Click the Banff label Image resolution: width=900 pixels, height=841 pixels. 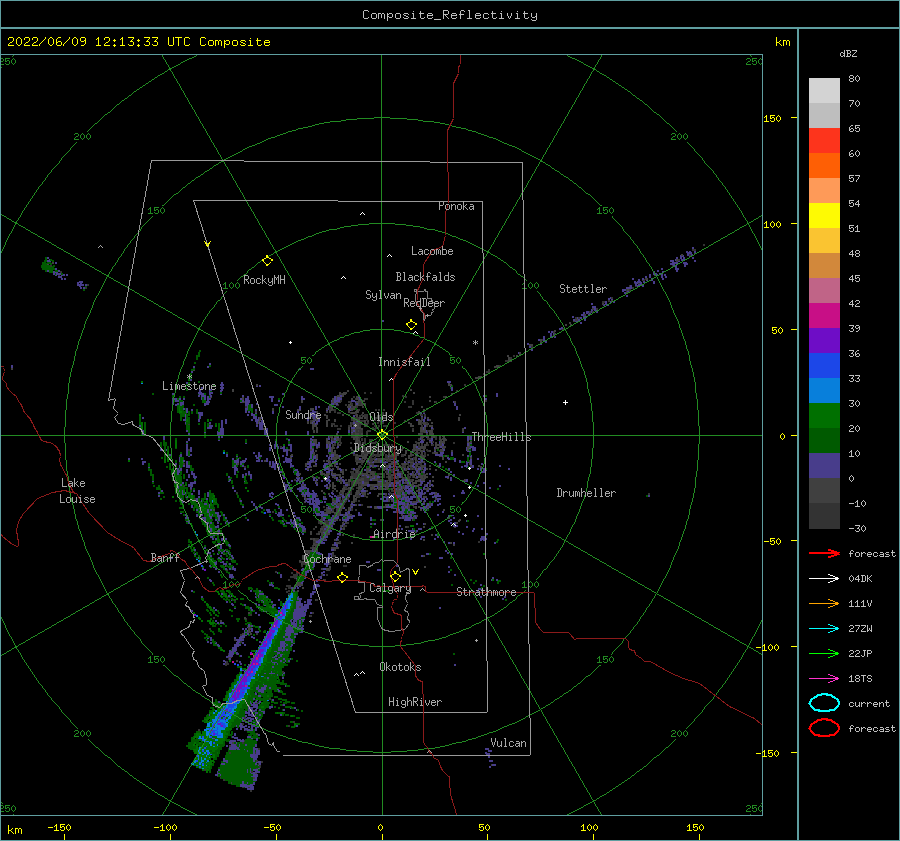click(165, 557)
